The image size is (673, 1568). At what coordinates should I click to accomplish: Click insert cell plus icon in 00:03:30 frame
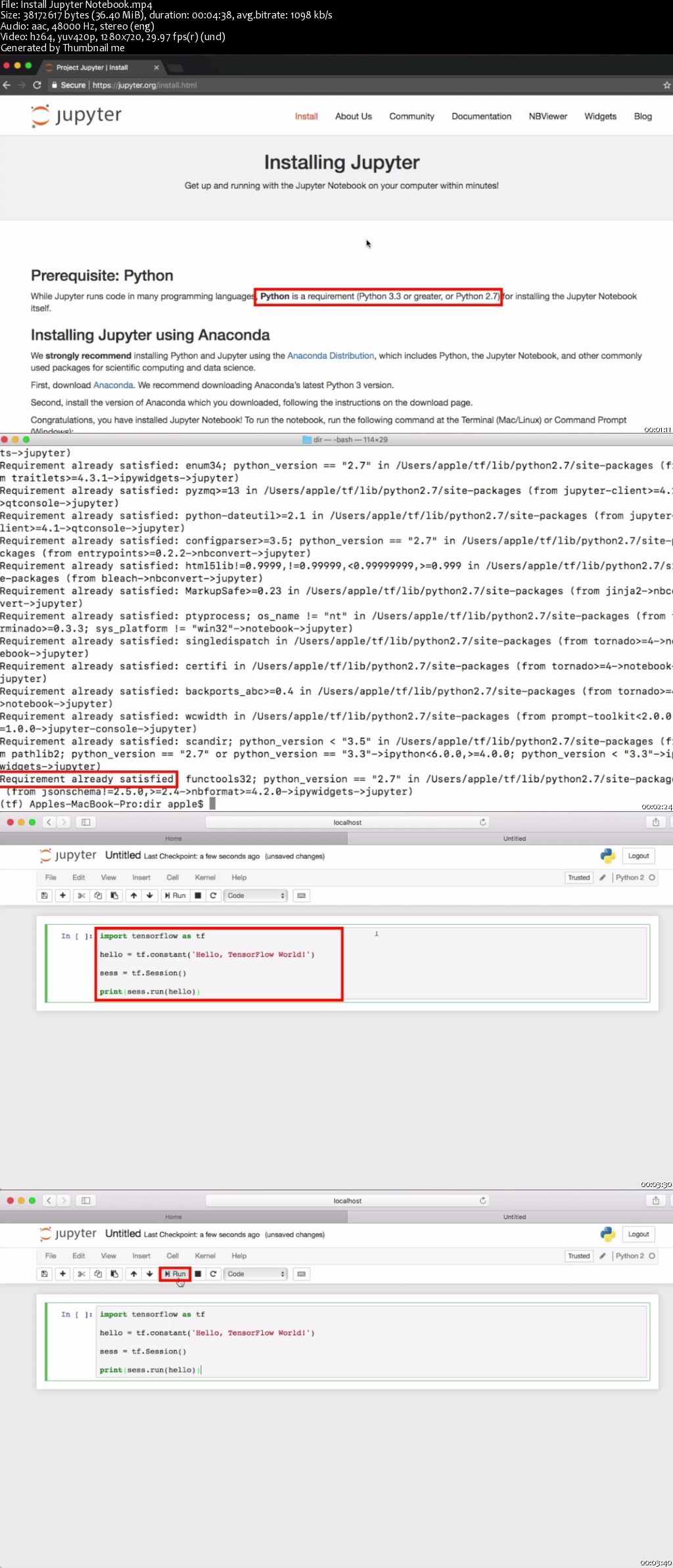click(x=62, y=895)
